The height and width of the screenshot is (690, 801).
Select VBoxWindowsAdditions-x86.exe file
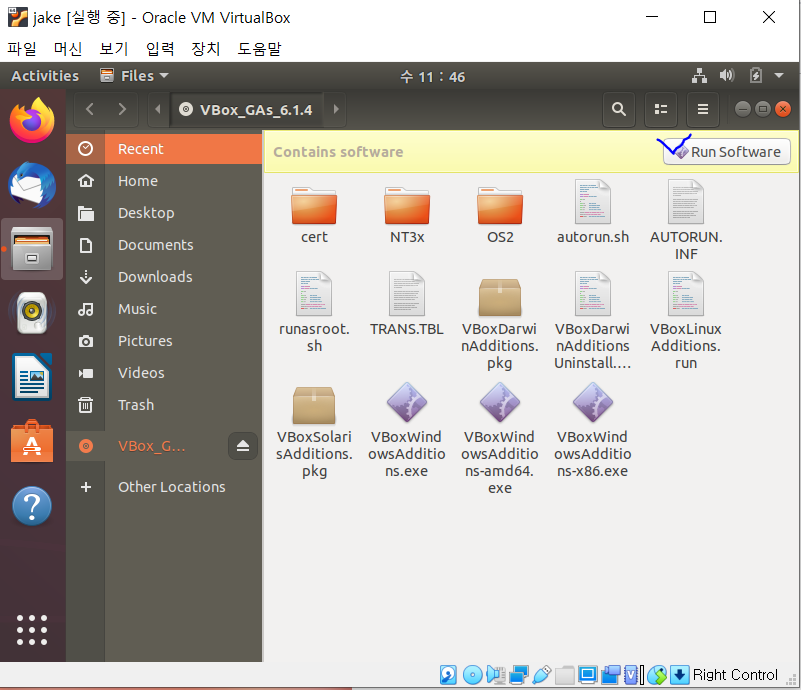click(593, 430)
